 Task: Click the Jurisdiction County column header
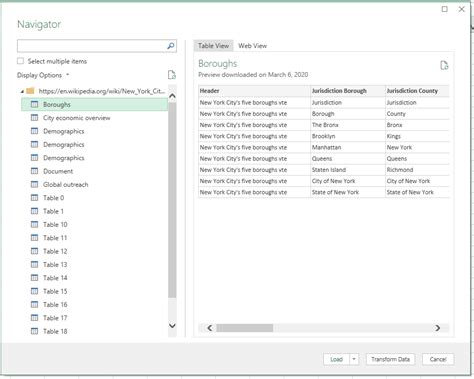click(417, 91)
